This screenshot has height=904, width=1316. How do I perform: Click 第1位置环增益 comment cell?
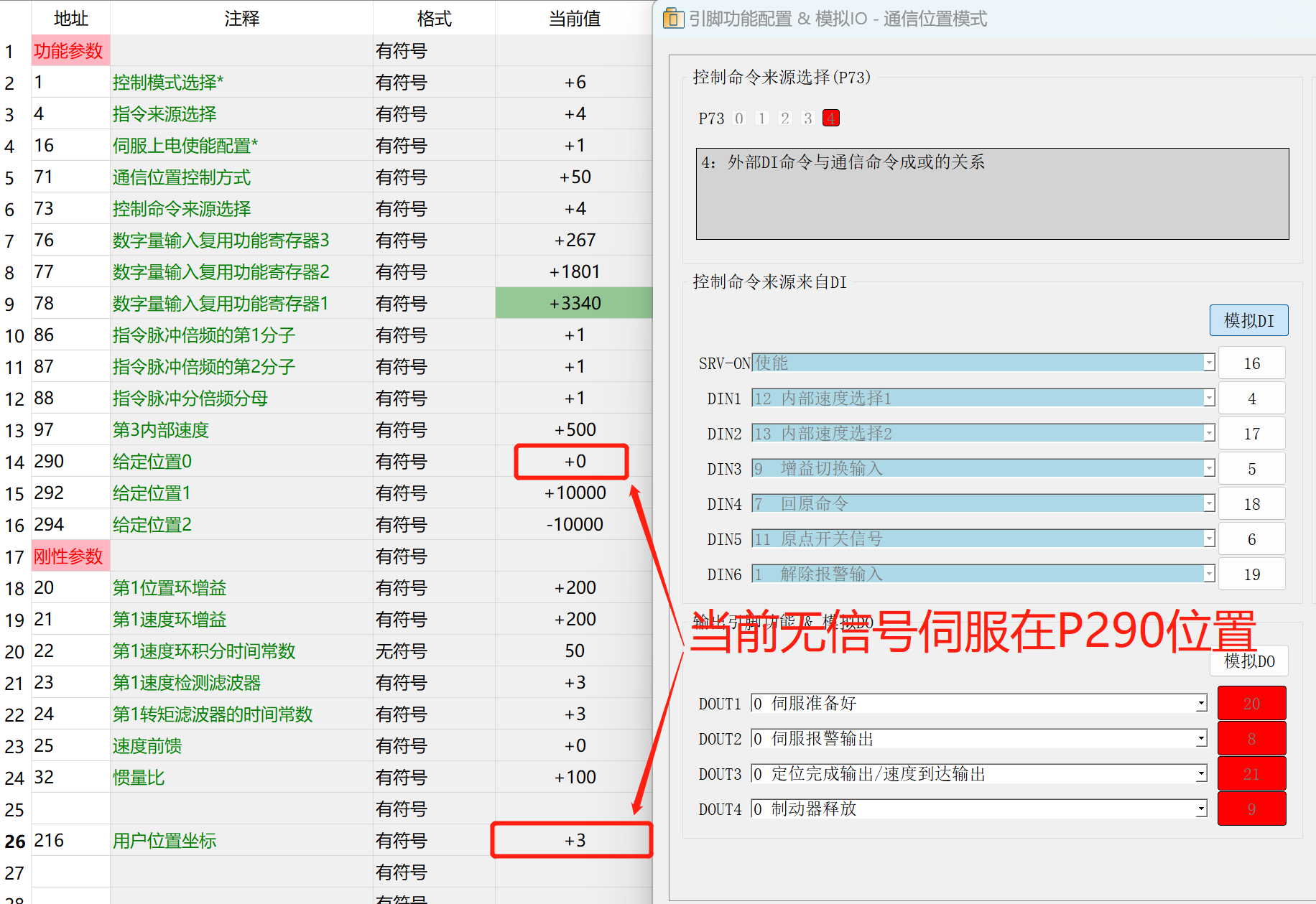point(241,588)
